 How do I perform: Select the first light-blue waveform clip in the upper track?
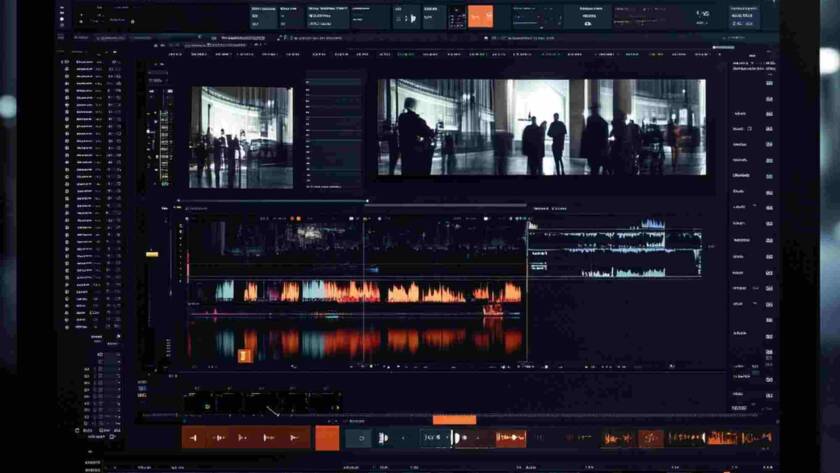tap(224, 290)
